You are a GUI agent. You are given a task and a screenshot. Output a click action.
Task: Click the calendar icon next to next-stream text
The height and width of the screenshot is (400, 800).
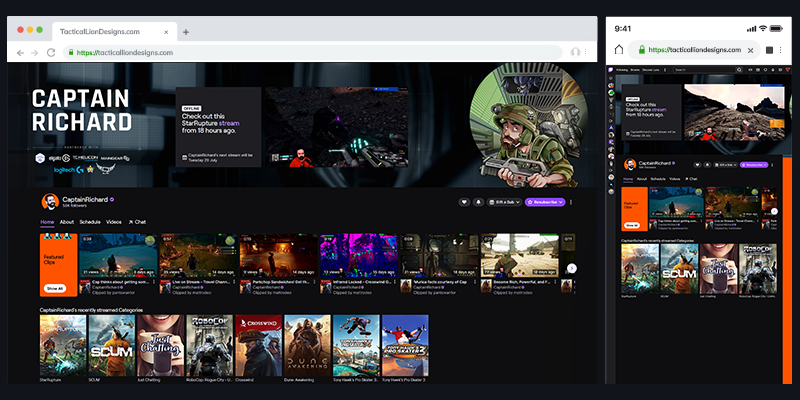tap(184, 157)
